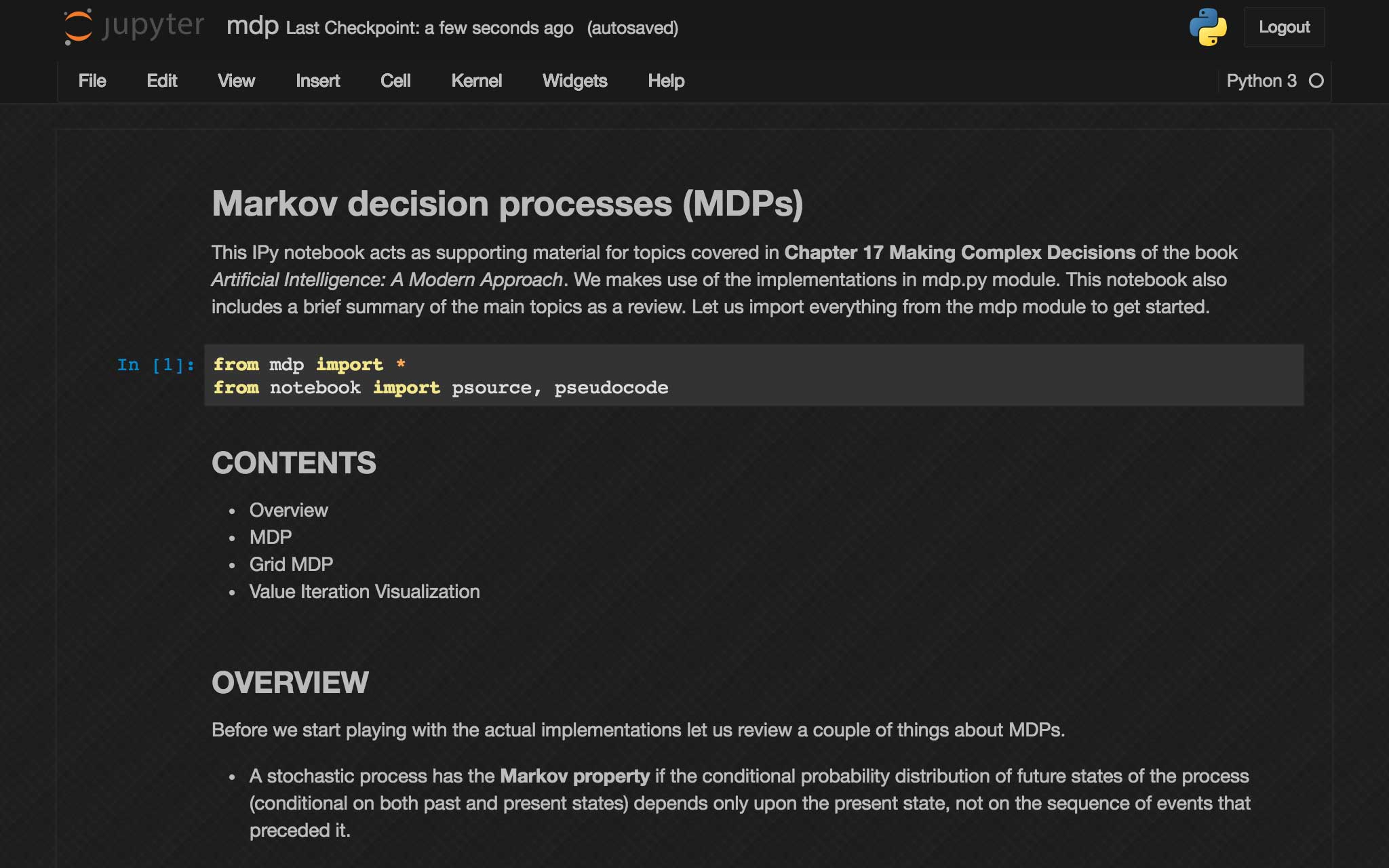Click the Logout button
The width and height of the screenshot is (1389, 868).
pos(1285,27)
